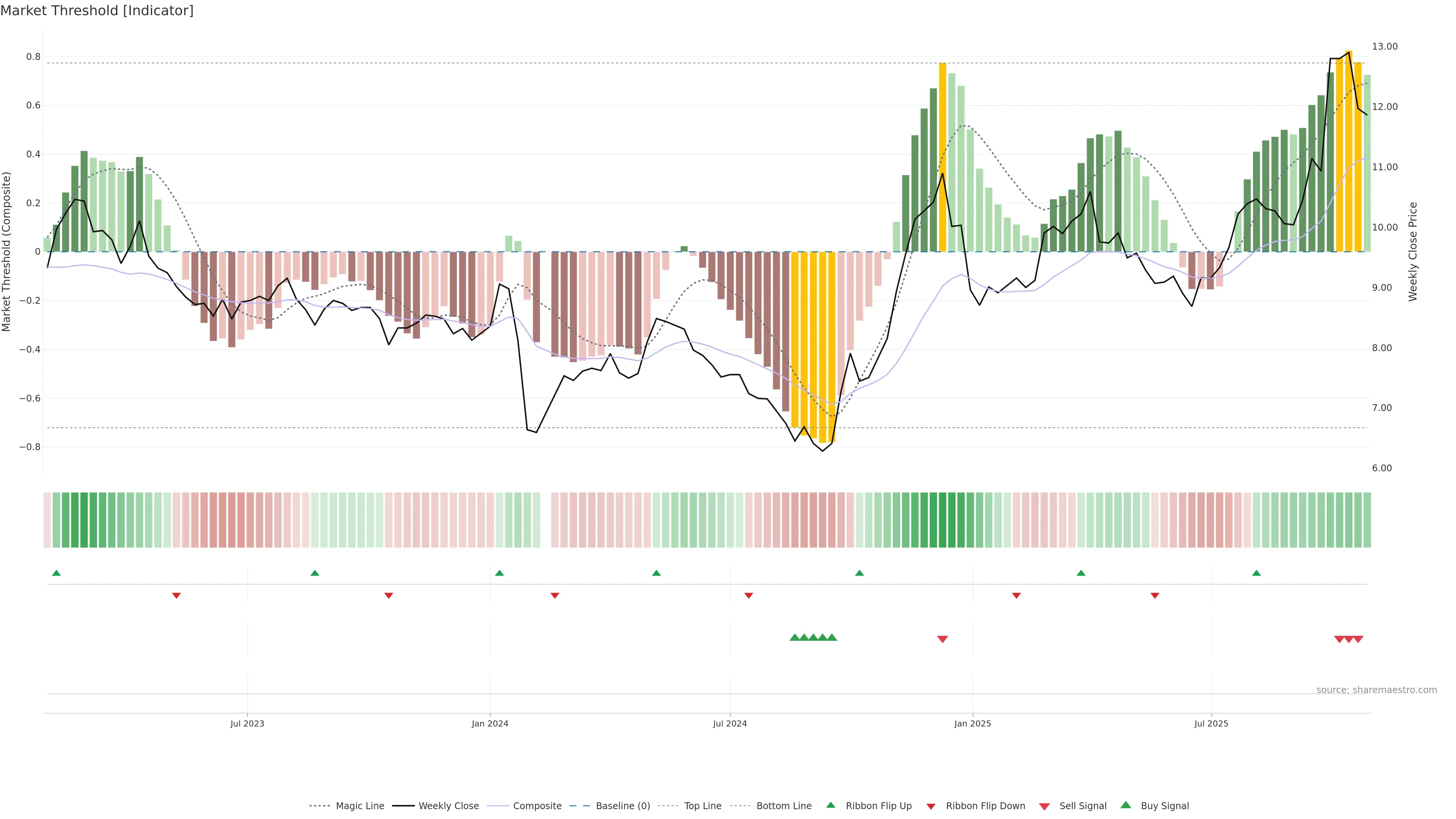Click Ribbon Flip Down legend triangle icon

[x=931, y=806]
